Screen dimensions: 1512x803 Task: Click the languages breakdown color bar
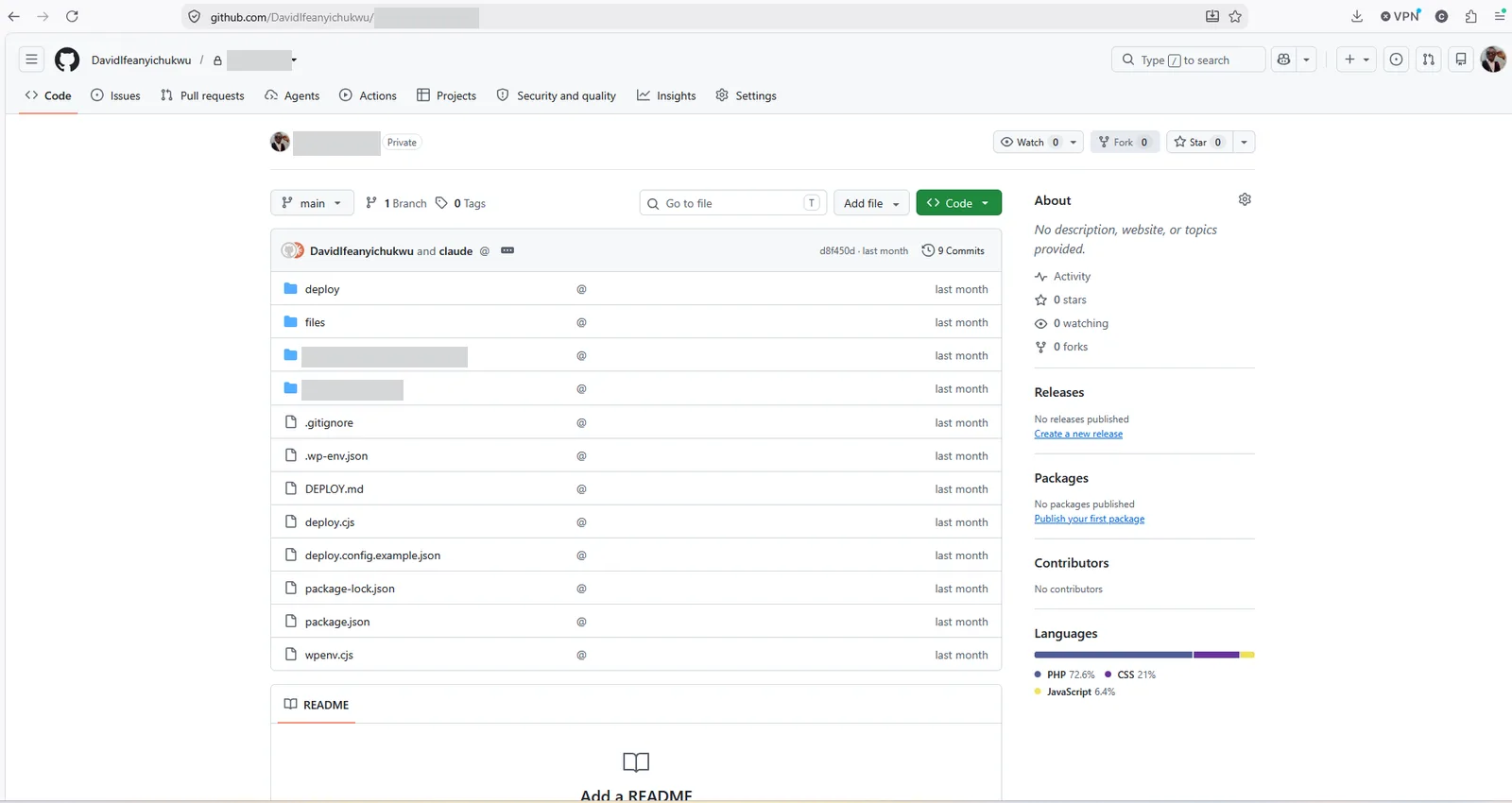pyautogui.click(x=1143, y=655)
